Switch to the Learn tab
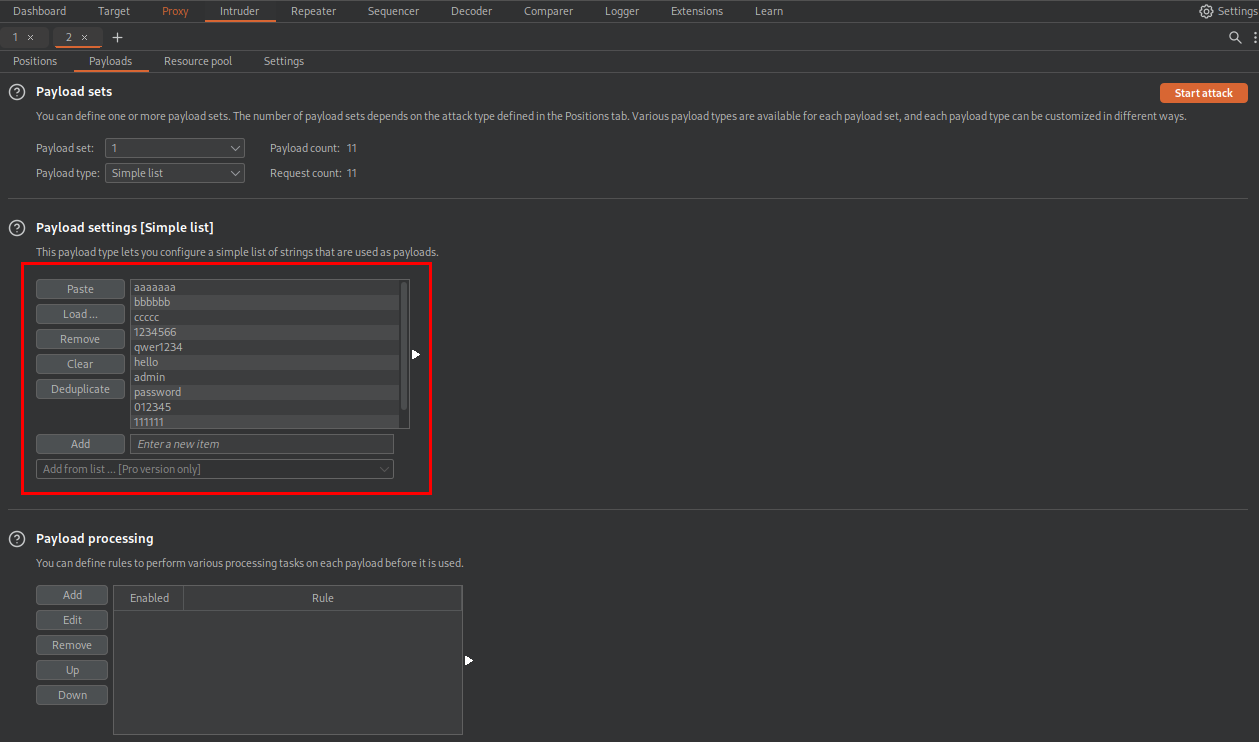Viewport: 1259px width, 742px height. [769, 11]
